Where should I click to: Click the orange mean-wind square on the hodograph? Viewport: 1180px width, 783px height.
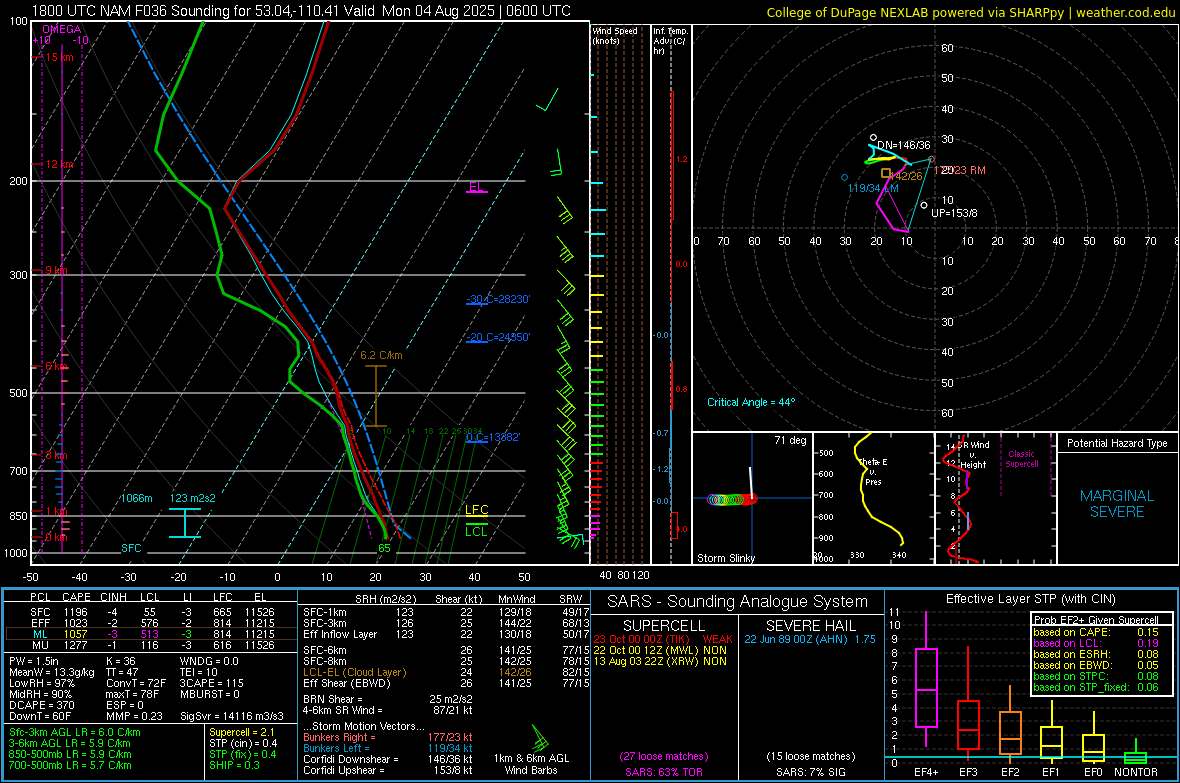[x=886, y=173]
